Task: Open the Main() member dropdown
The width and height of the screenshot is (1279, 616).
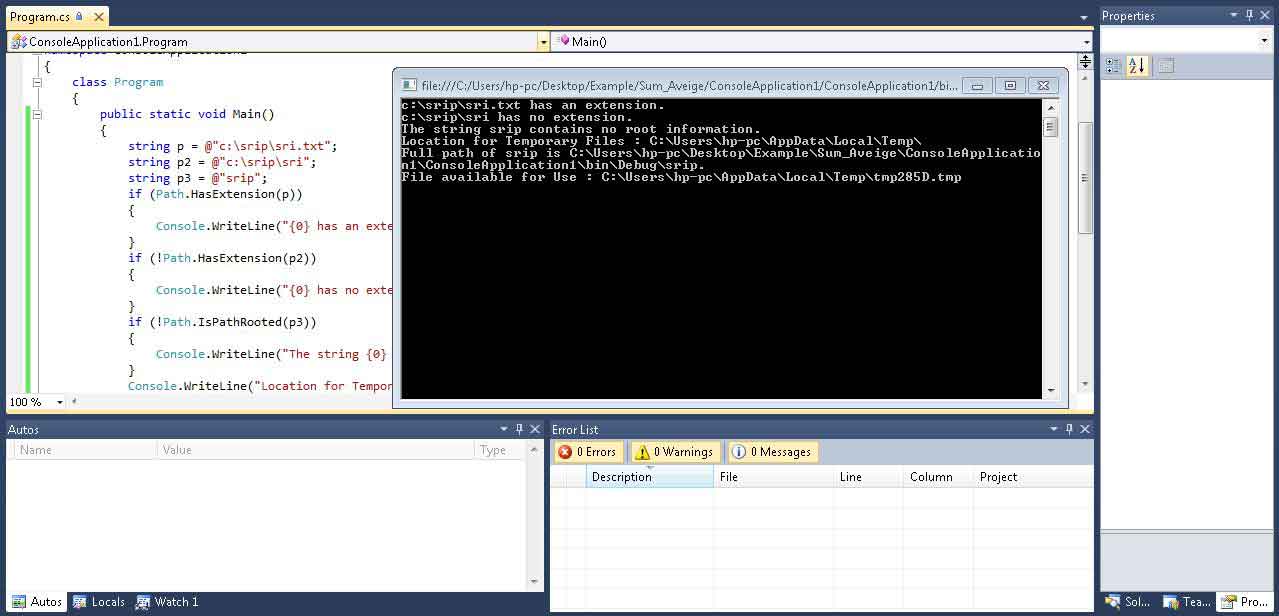Action: (x=1087, y=42)
